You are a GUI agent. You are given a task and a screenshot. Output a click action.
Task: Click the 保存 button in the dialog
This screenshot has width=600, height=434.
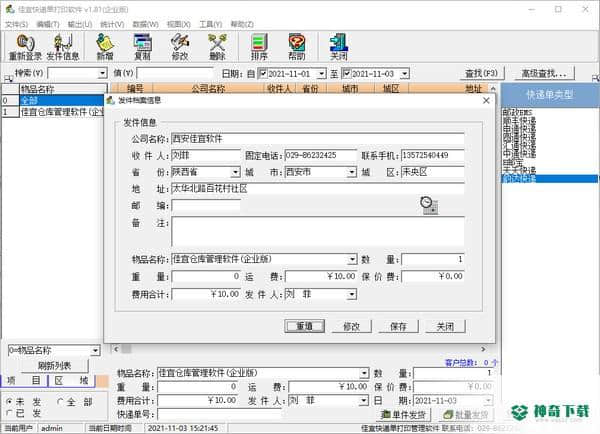398,326
